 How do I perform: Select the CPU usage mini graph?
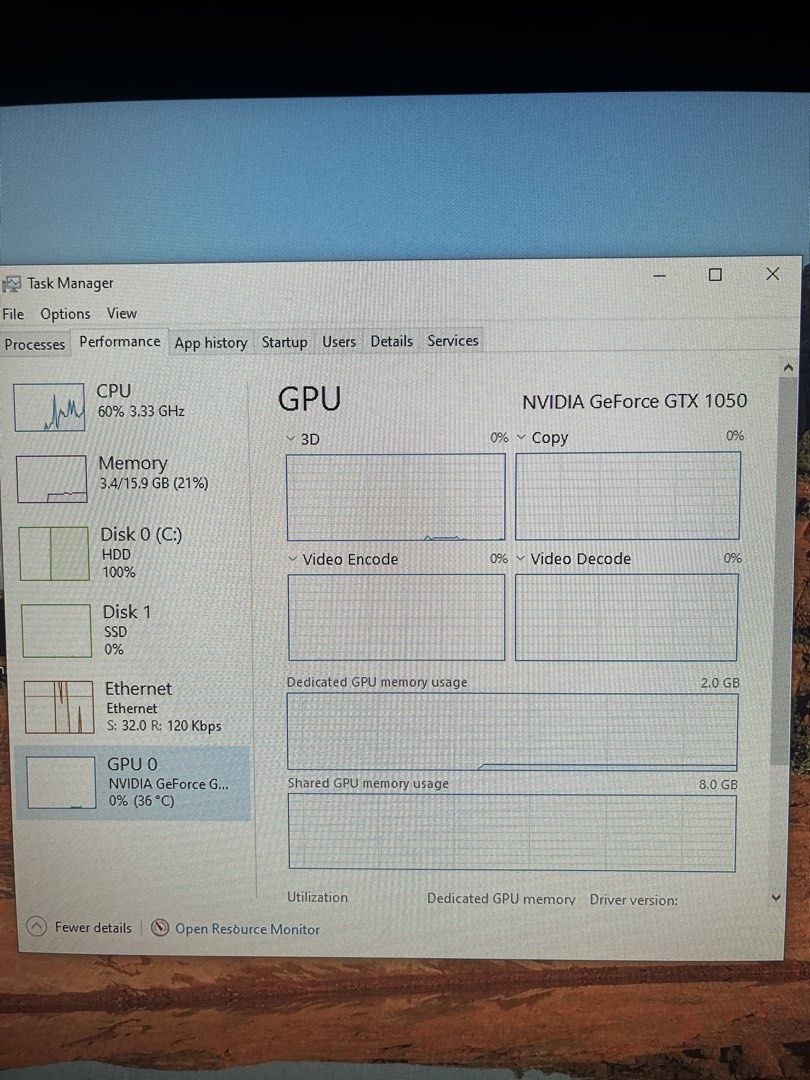[x=50, y=407]
